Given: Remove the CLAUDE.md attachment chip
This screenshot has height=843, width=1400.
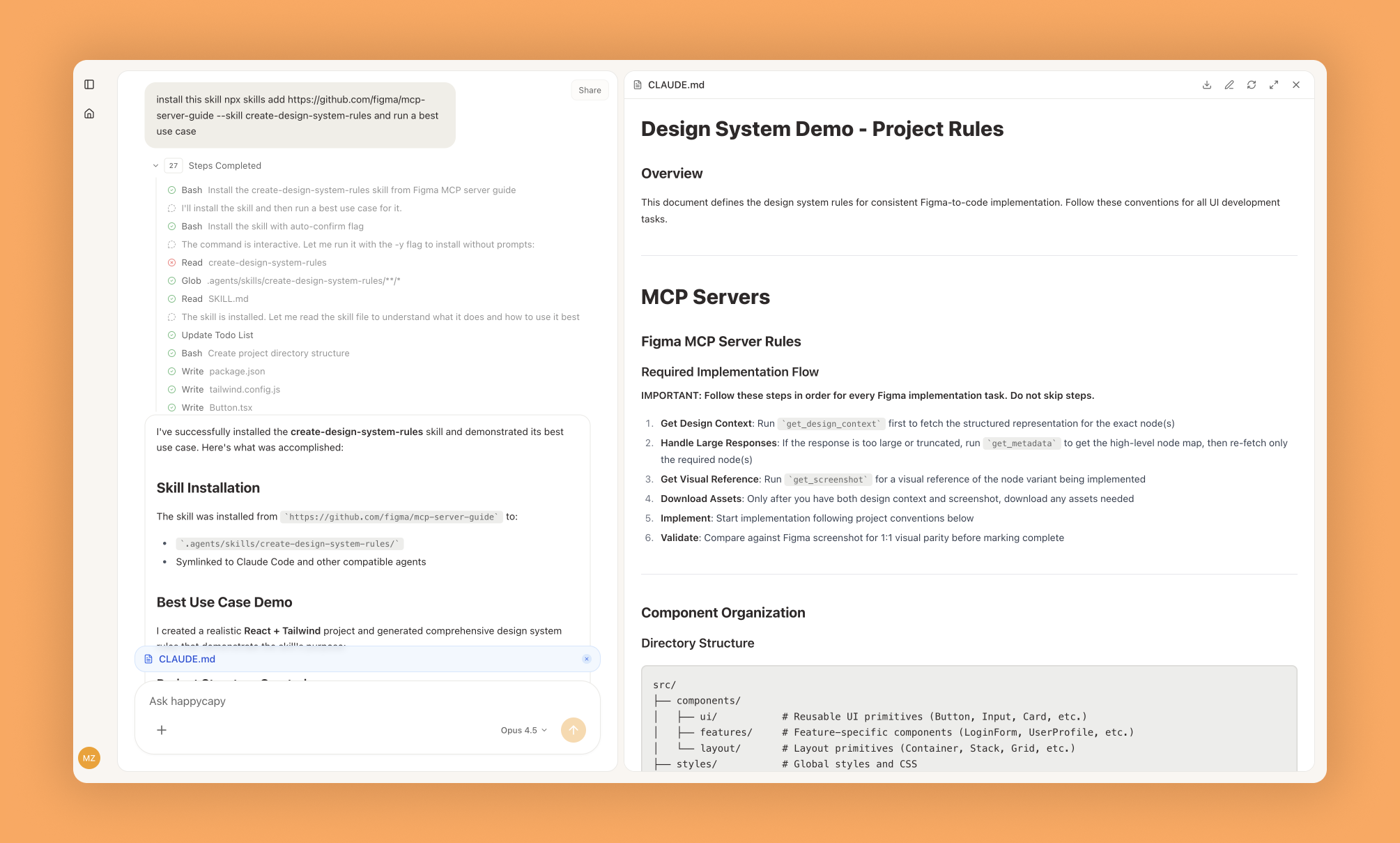Looking at the screenshot, I should coord(586,659).
